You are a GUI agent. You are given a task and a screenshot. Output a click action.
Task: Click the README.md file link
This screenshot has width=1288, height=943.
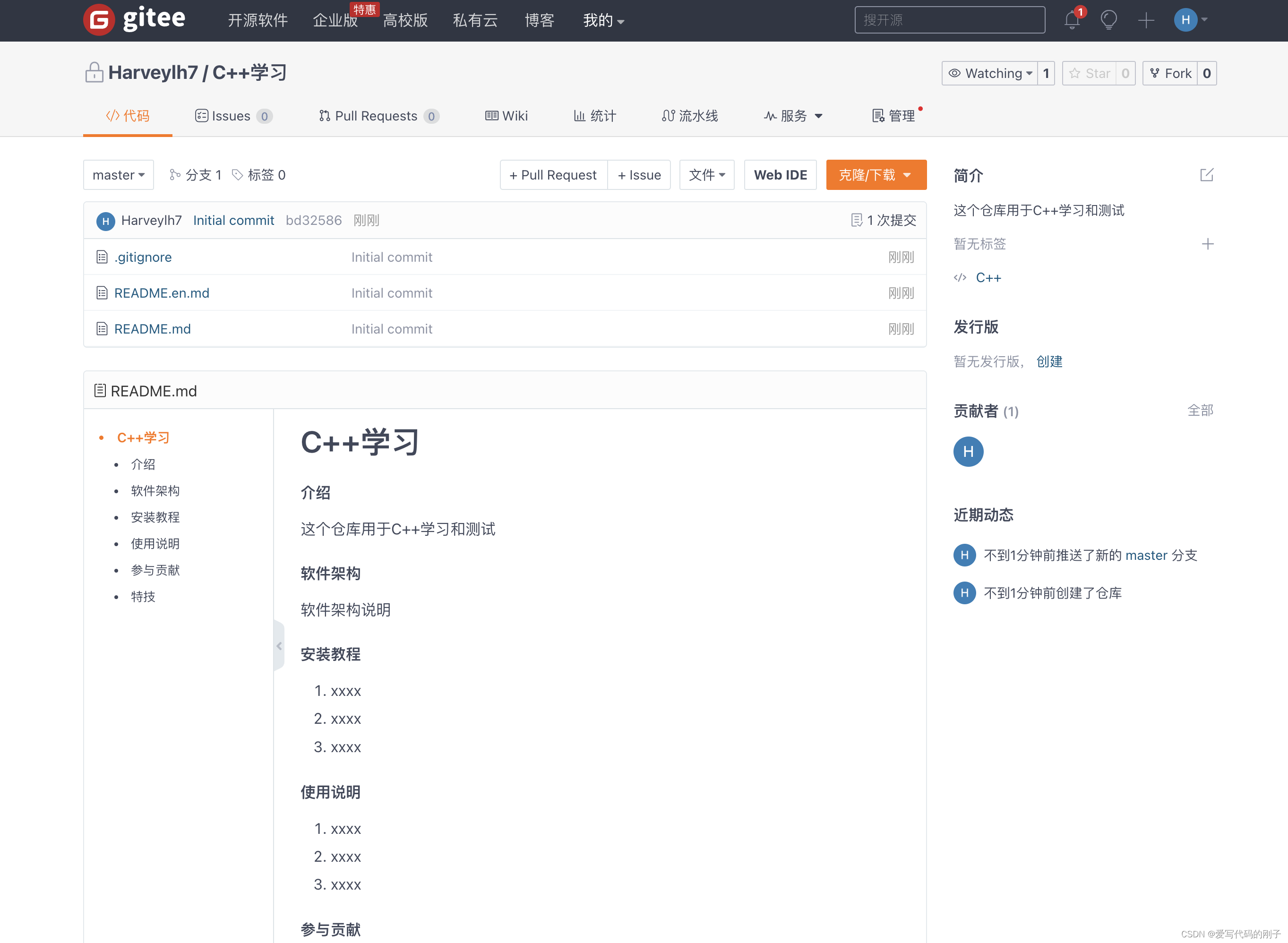click(151, 328)
